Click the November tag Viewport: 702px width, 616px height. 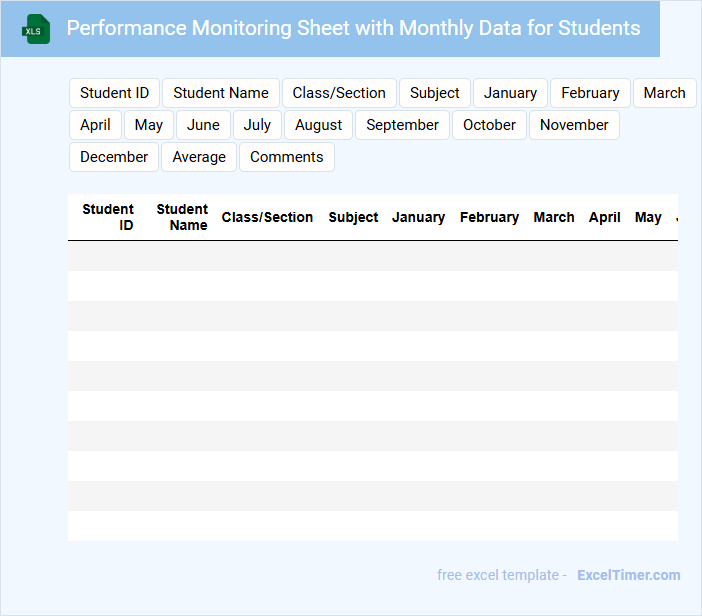pos(574,125)
